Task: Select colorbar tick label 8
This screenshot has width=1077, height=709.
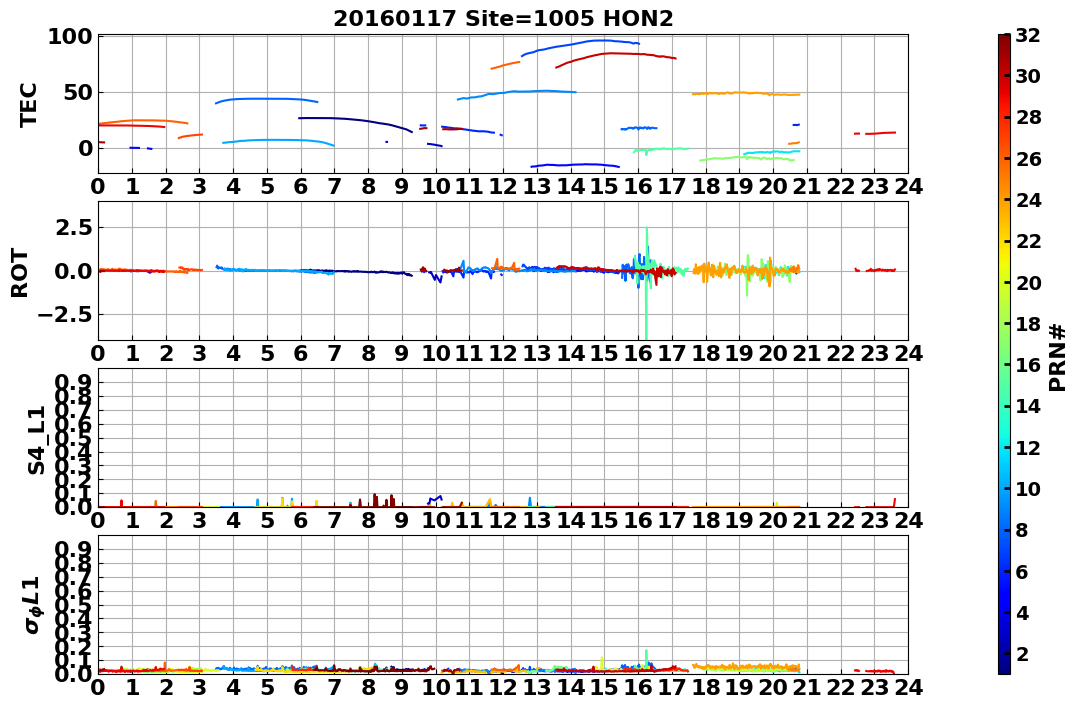Action: [1022, 530]
